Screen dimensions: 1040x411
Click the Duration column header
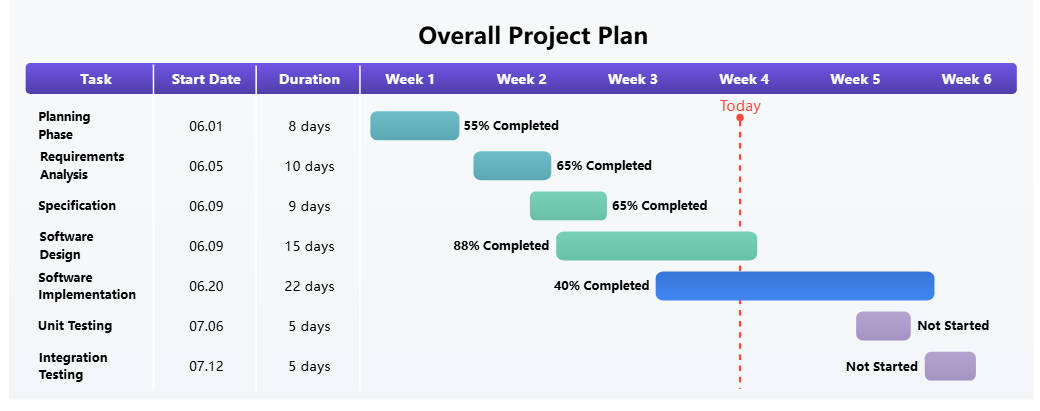point(309,79)
